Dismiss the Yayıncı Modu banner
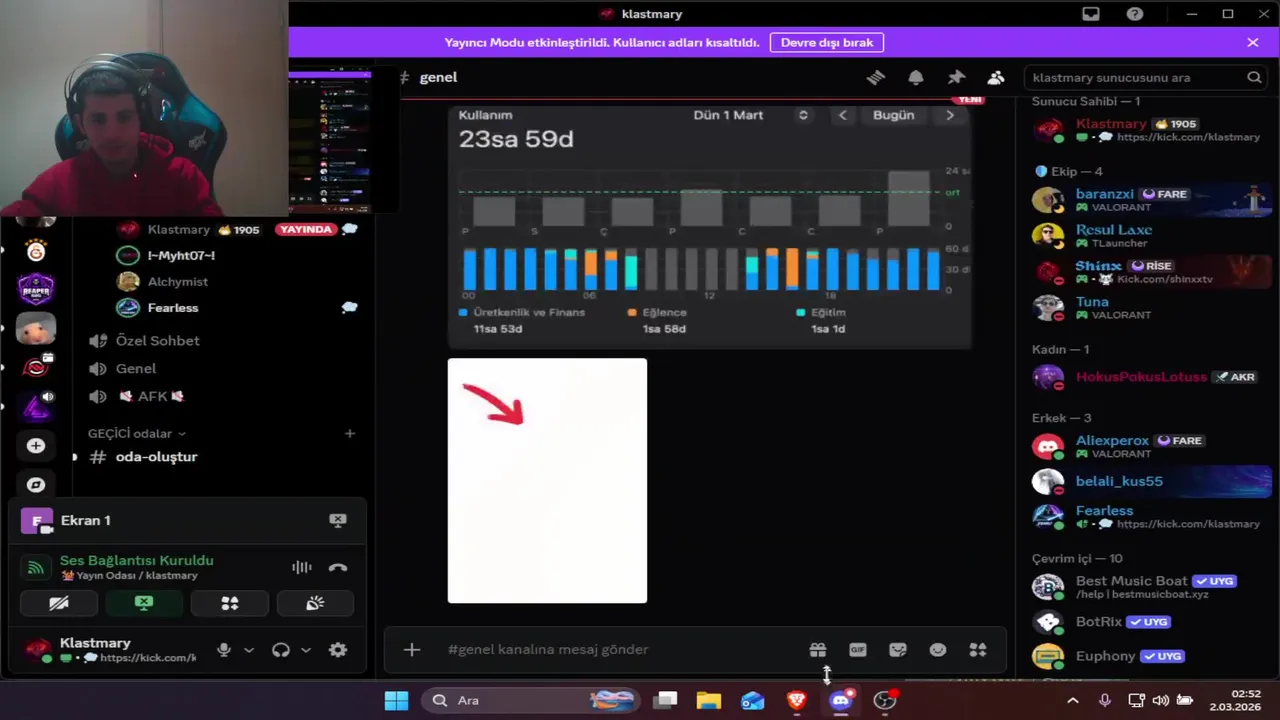 [1253, 42]
